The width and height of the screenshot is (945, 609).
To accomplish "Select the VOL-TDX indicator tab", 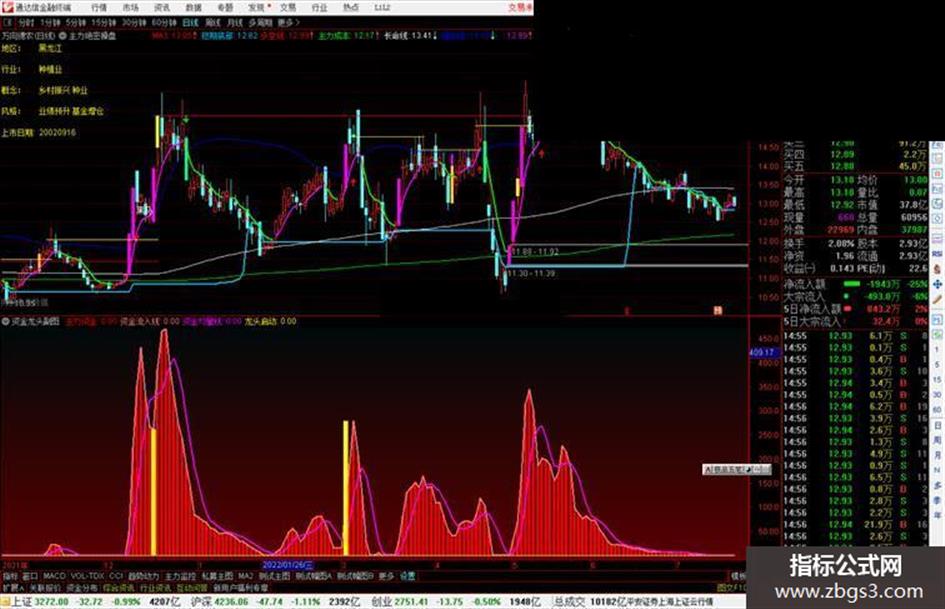I will (x=87, y=576).
